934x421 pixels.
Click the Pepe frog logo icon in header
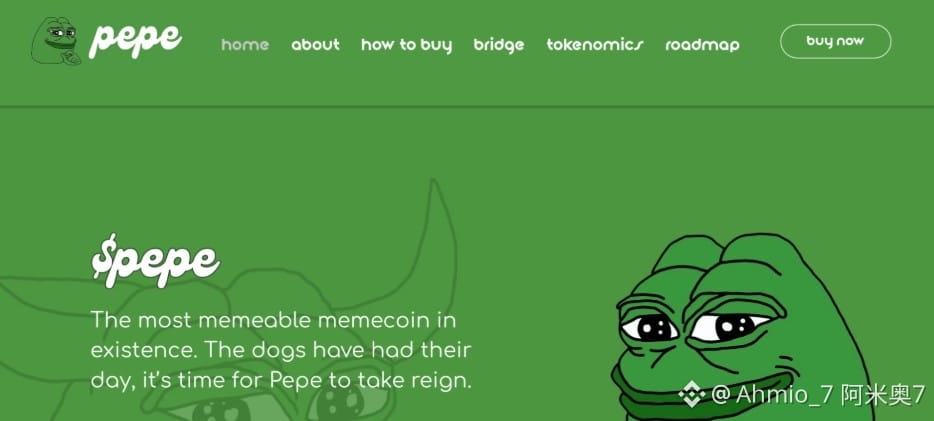pos(55,40)
